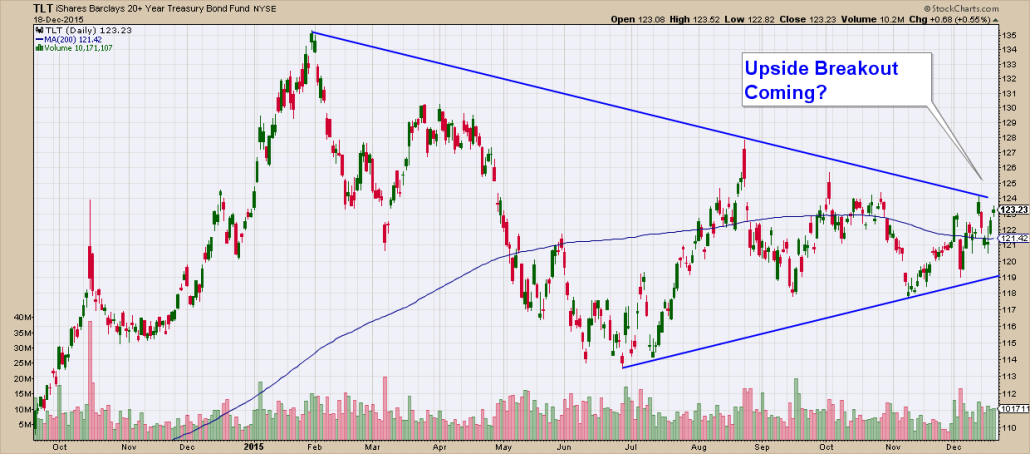Viewport: 1030px width, 454px height.
Task: Click the Jul label on date axis
Action: tap(632, 447)
